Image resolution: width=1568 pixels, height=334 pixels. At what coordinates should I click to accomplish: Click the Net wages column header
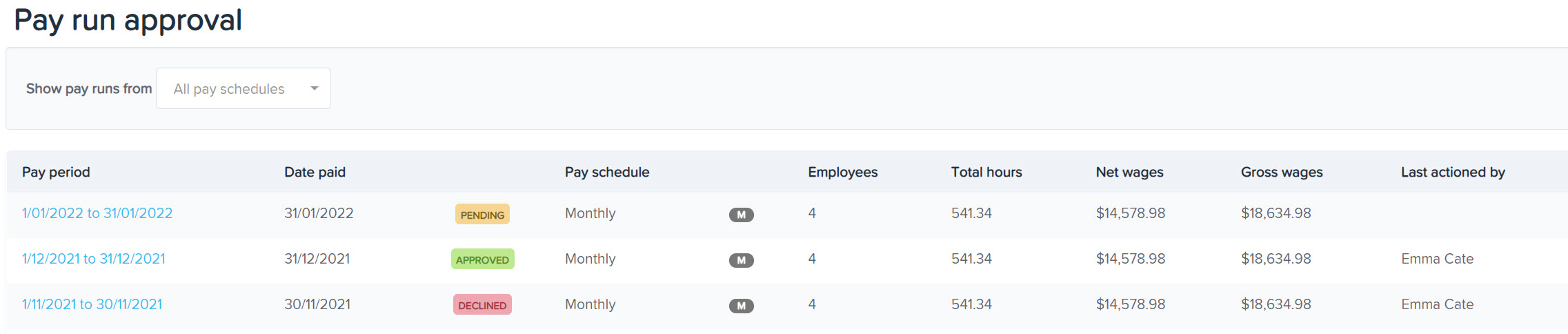click(x=1129, y=172)
